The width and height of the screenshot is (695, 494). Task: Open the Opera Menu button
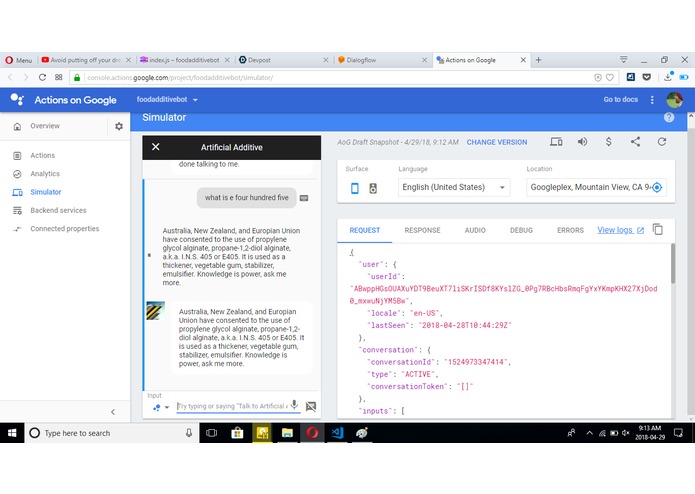18,60
